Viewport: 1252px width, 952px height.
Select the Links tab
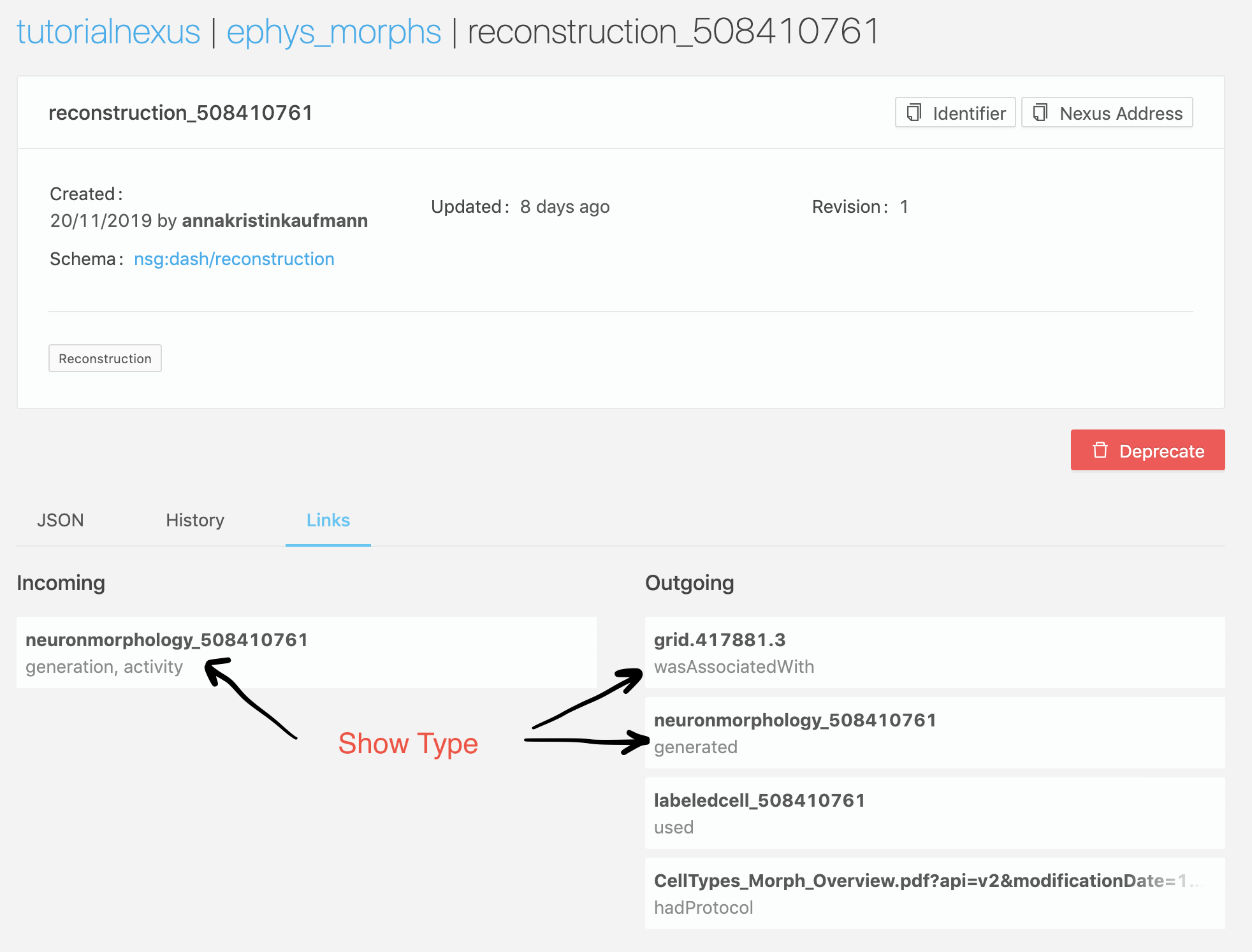(x=328, y=520)
